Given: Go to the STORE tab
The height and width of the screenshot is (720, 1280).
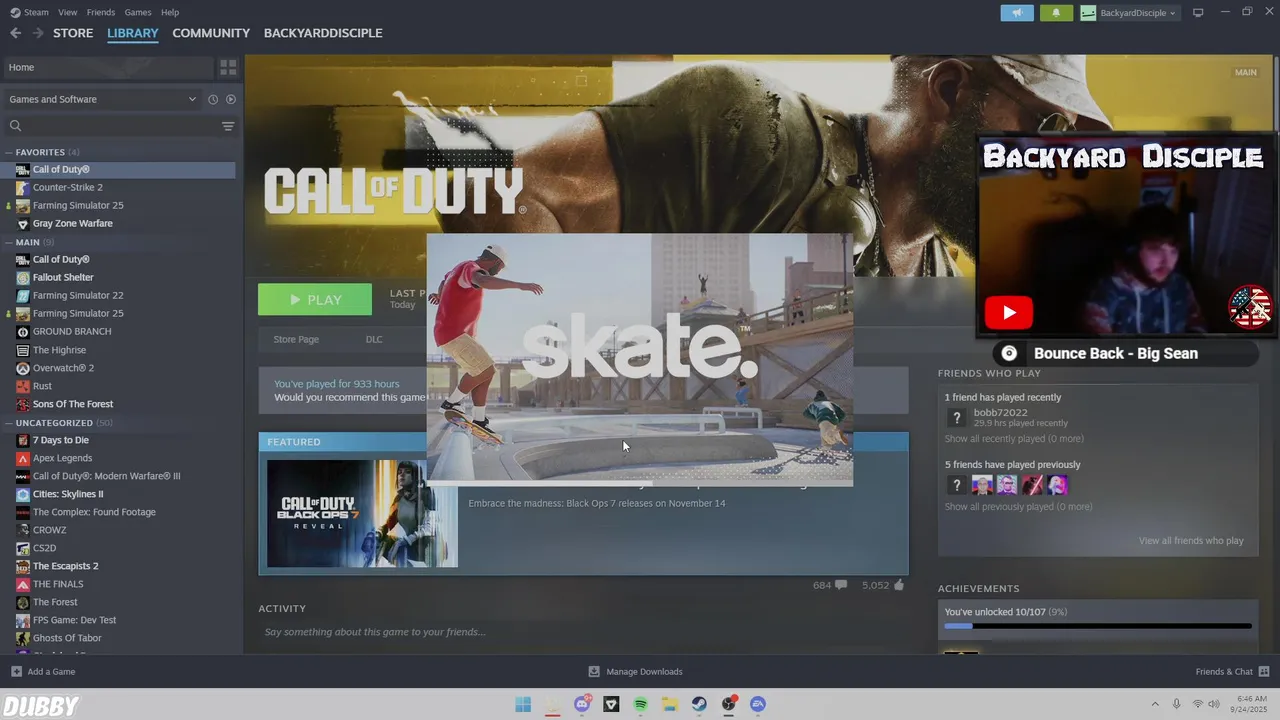Looking at the screenshot, I should point(73,33).
